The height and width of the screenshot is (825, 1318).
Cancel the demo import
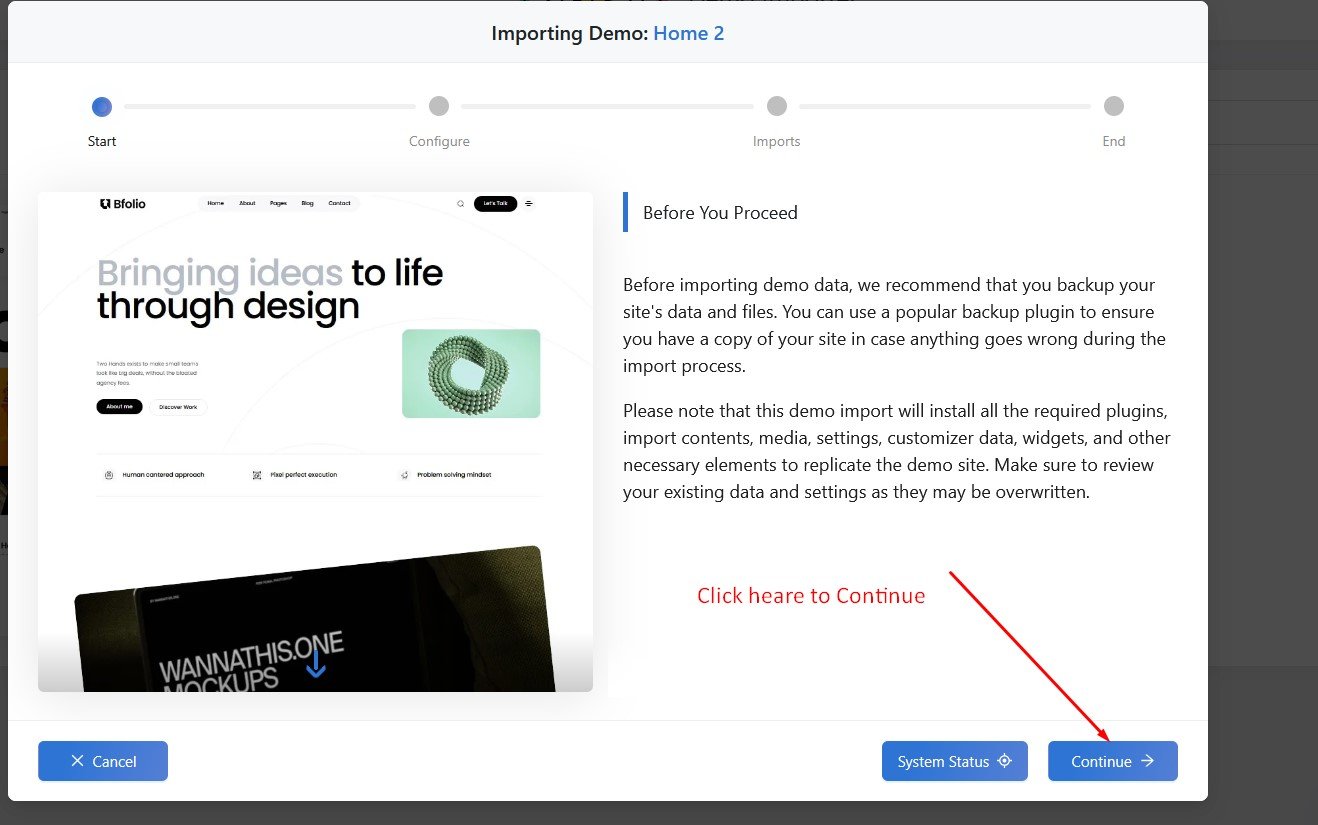point(103,761)
